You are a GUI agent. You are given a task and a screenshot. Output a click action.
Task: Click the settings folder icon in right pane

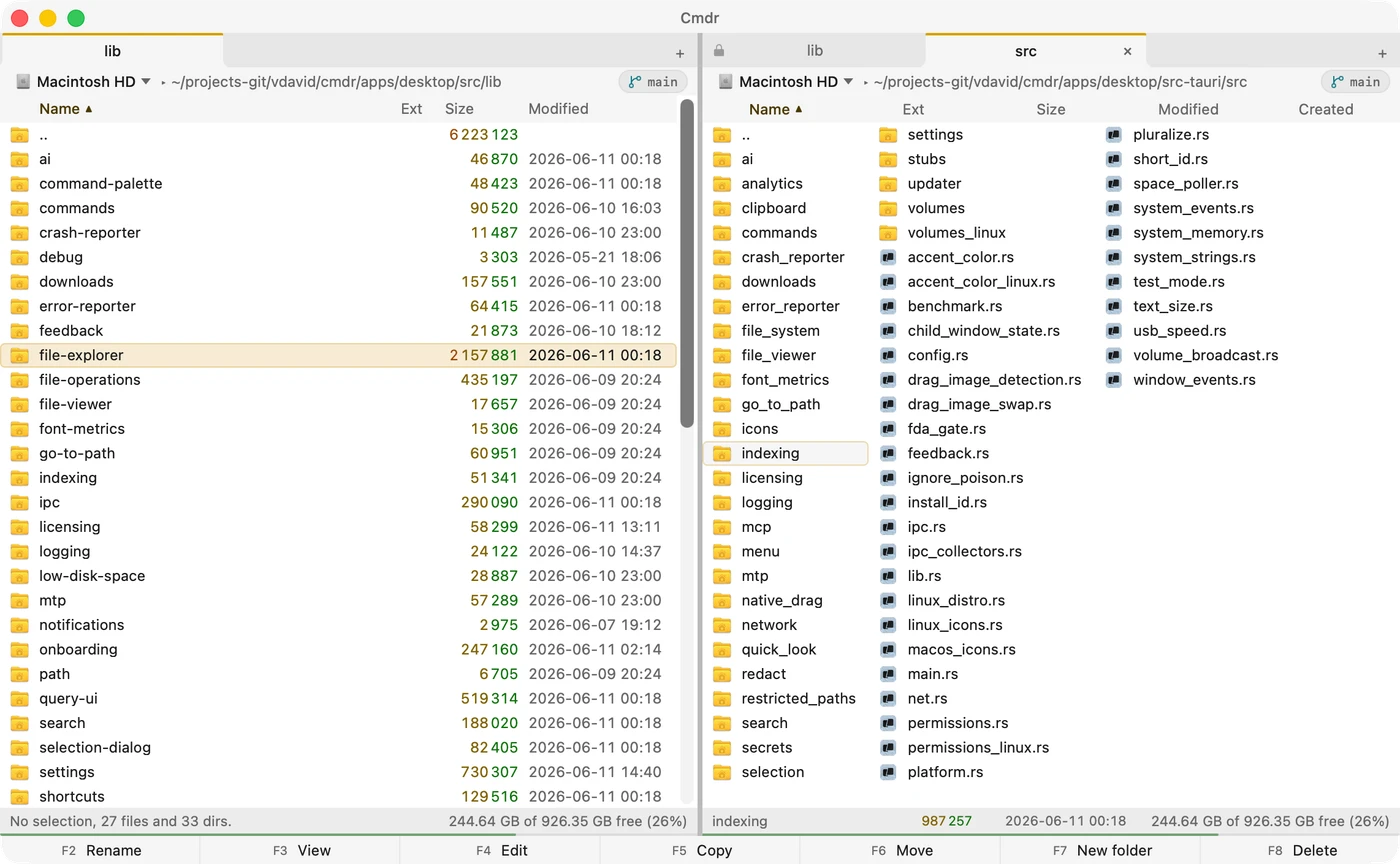click(888, 135)
